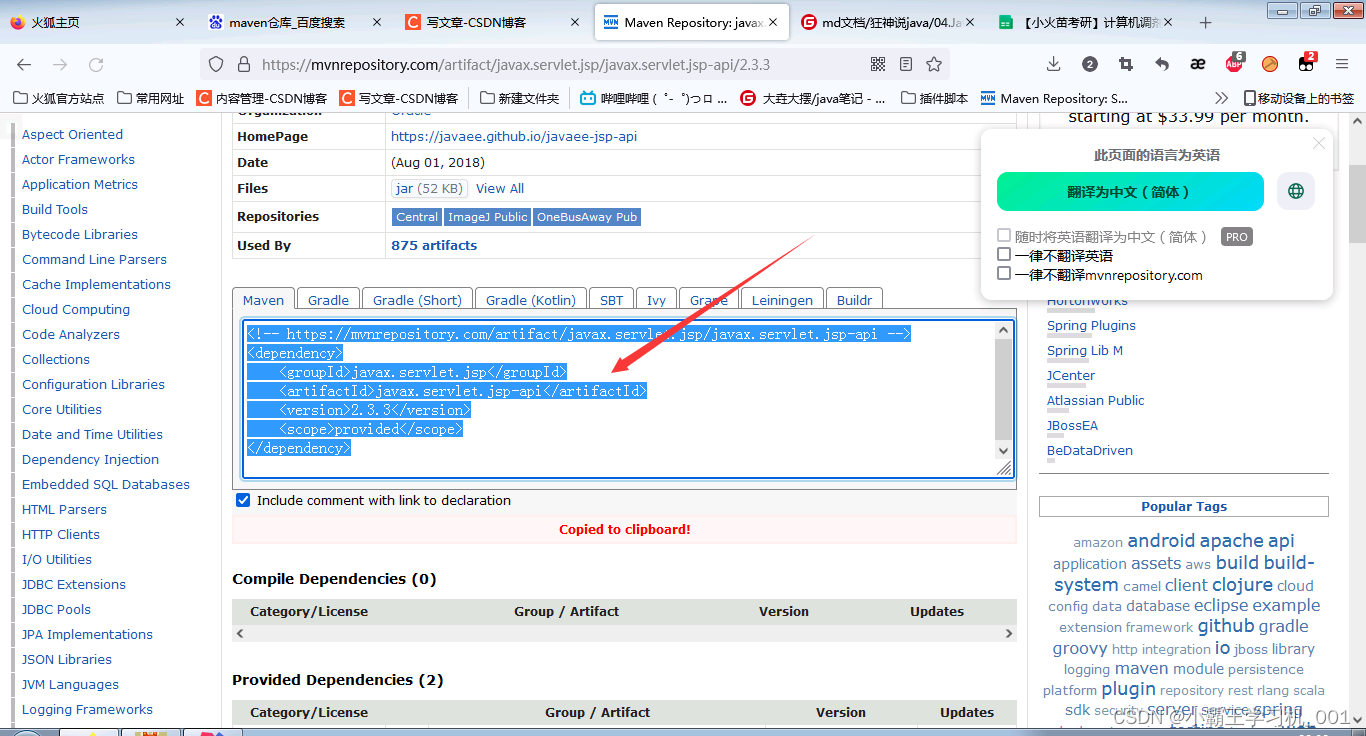Click the undo closed tab arrow icon
This screenshot has height=736, width=1366.
(1162, 64)
